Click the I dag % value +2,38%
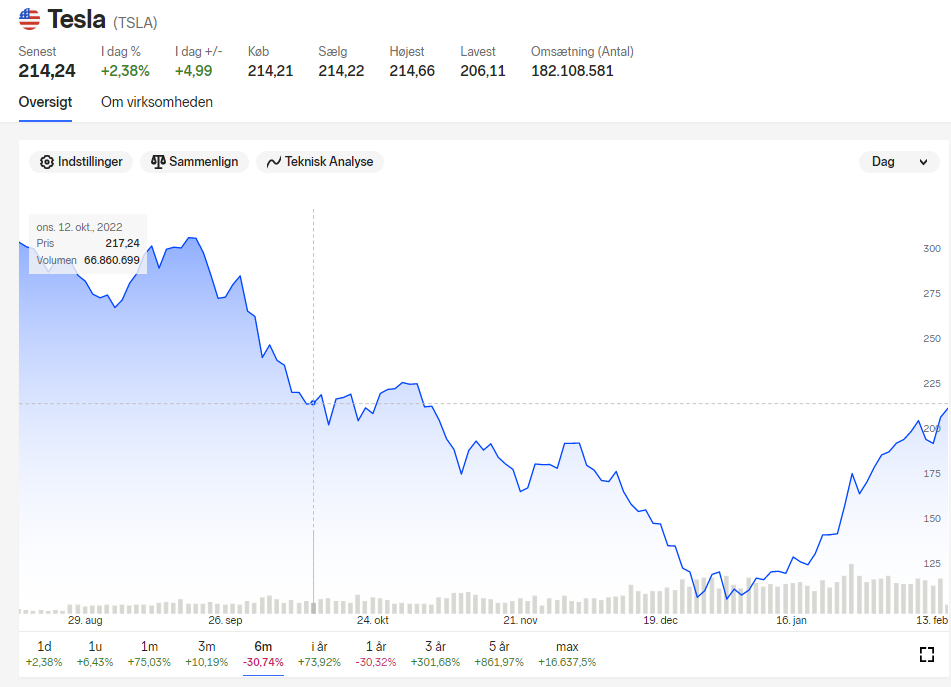Screen dimensions: 951x687 (125, 71)
